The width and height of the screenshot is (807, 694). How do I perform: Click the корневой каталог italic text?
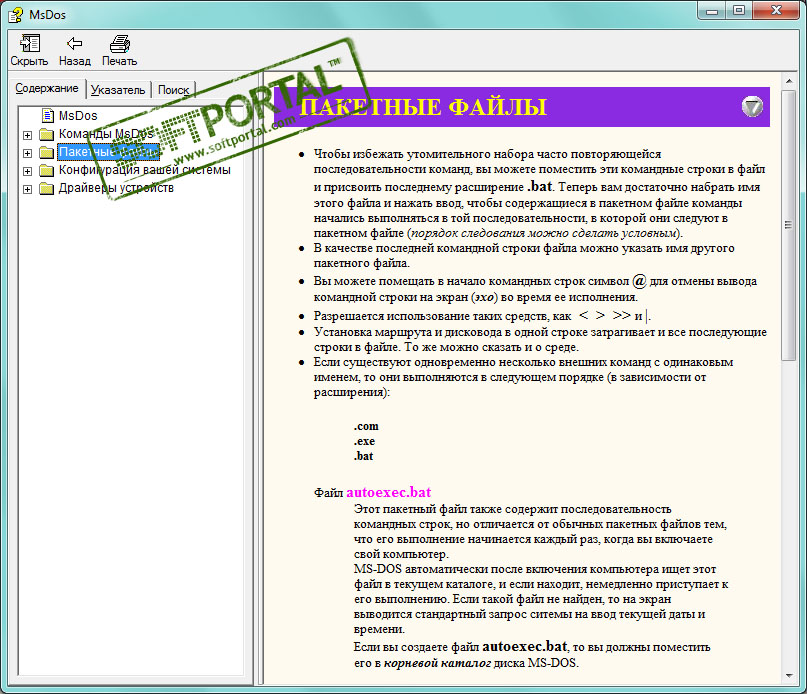[437, 663]
